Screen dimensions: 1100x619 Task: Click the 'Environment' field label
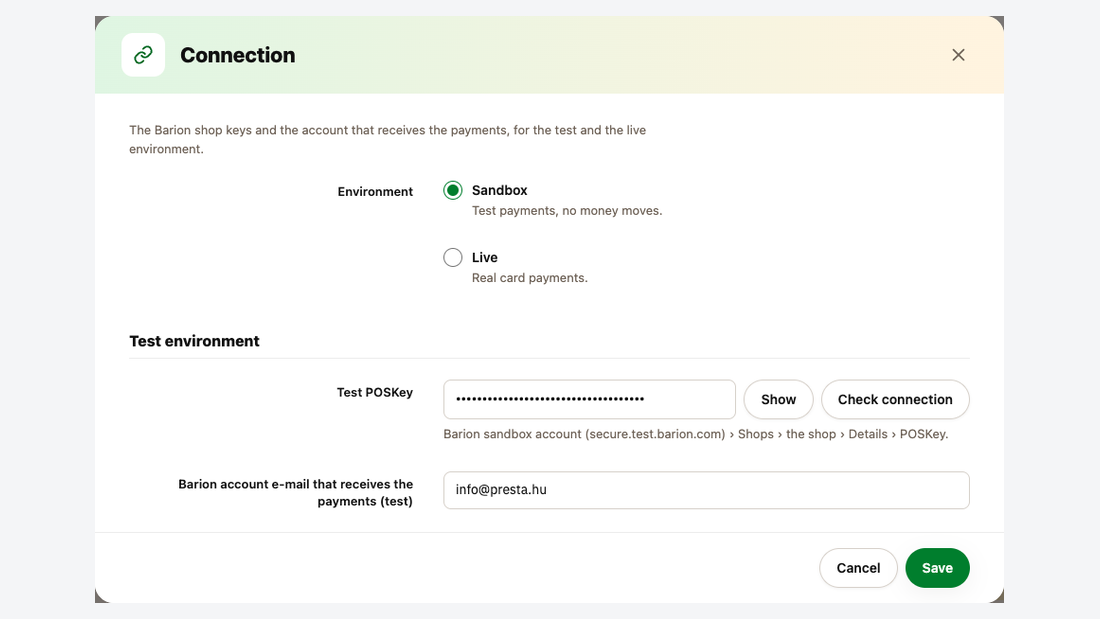[x=375, y=192]
